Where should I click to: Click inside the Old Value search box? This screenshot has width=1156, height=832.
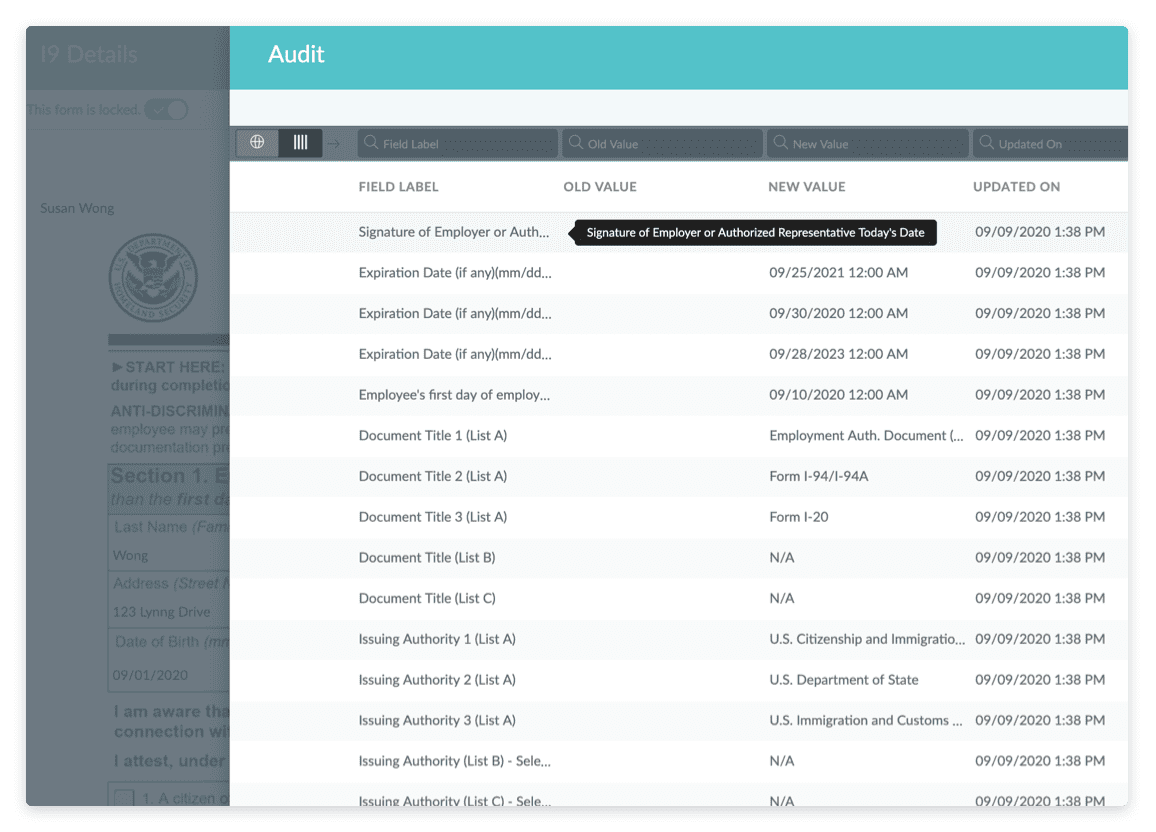(x=665, y=142)
